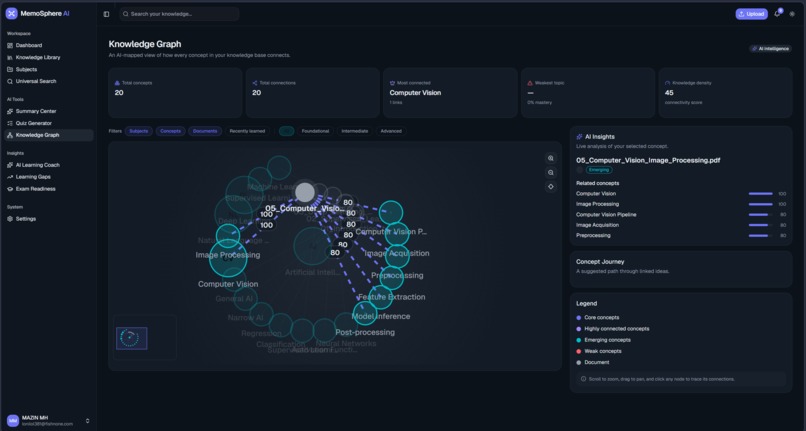Screen dimensions: 806x431
Task: Click the Document legend dot
Action: pyautogui.click(x=579, y=363)
